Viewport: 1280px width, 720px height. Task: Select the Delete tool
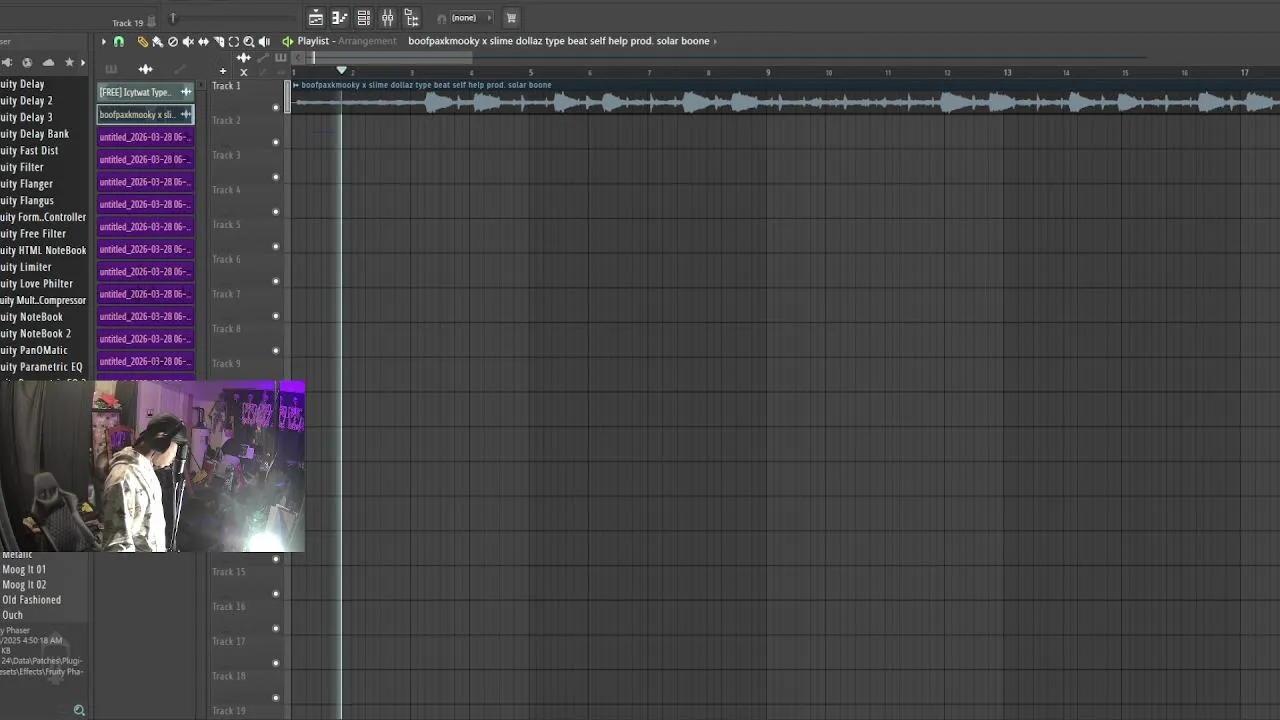click(172, 41)
